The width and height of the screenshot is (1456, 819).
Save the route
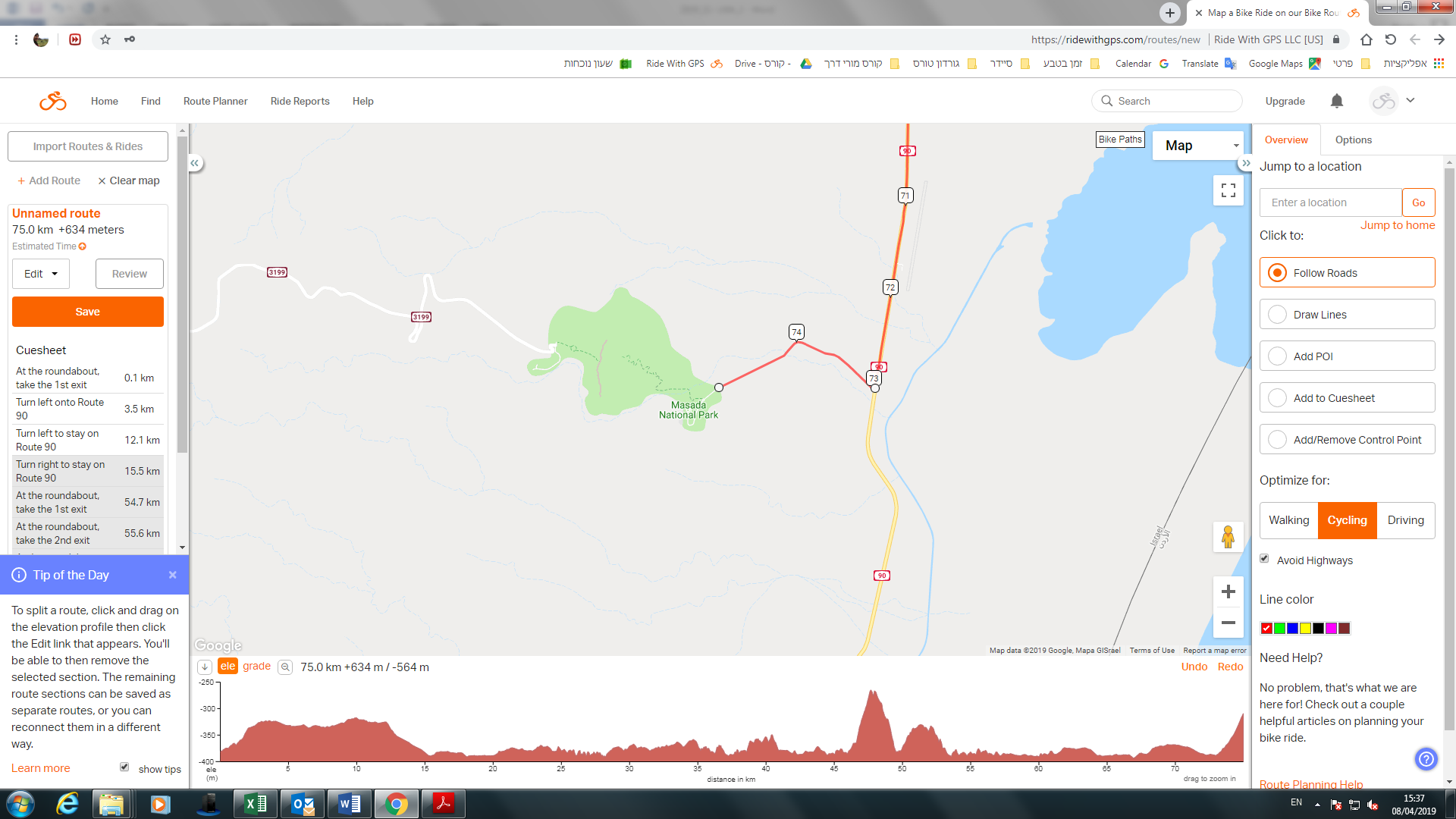click(88, 312)
